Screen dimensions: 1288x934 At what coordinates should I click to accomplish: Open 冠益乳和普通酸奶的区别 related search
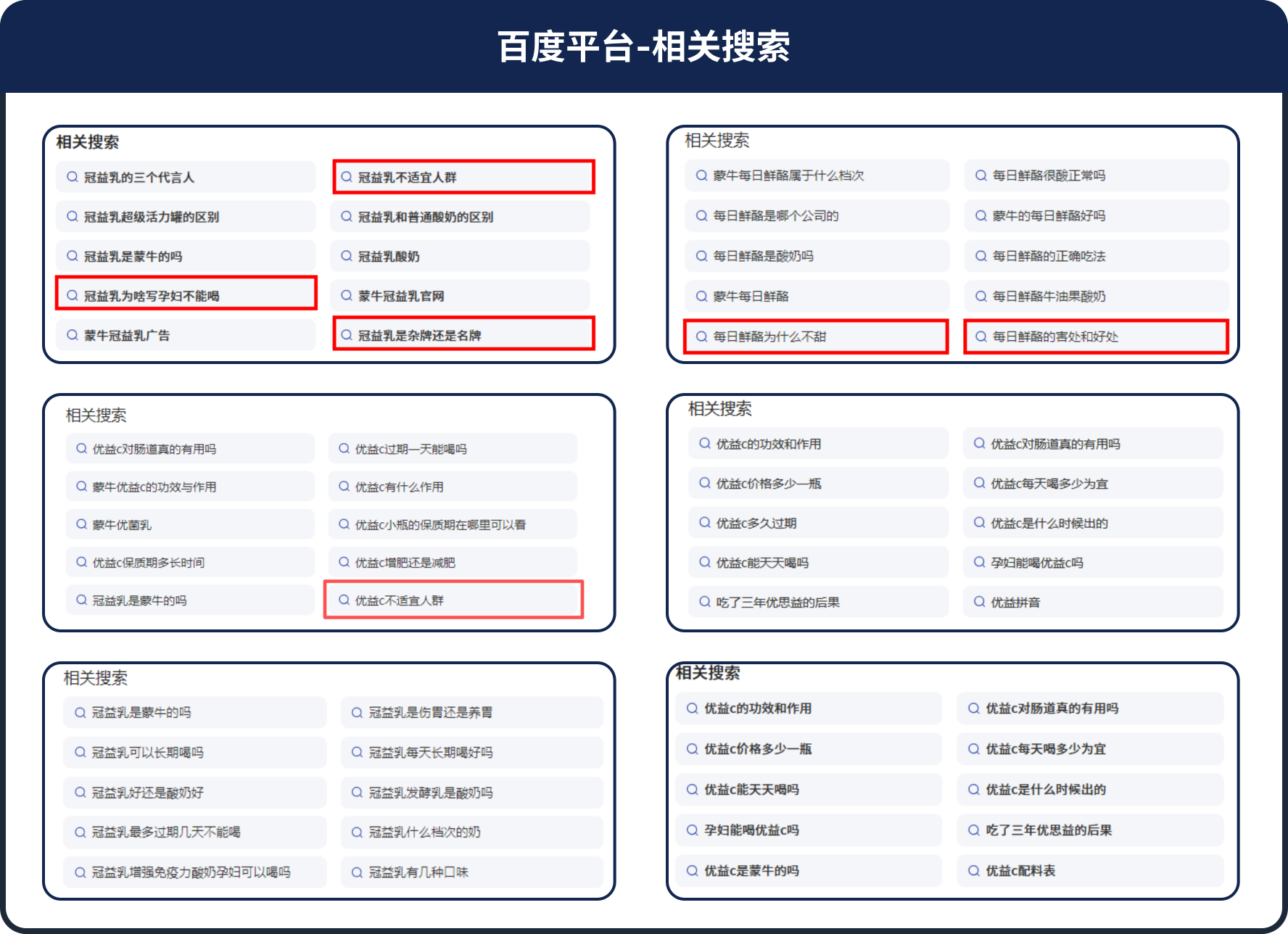pyautogui.click(x=461, y=216)
